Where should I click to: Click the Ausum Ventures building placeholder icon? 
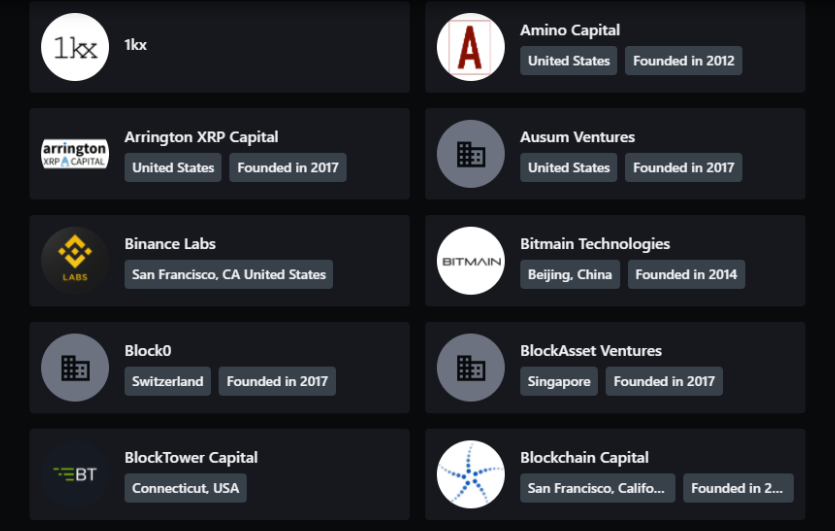coord(471,154)
